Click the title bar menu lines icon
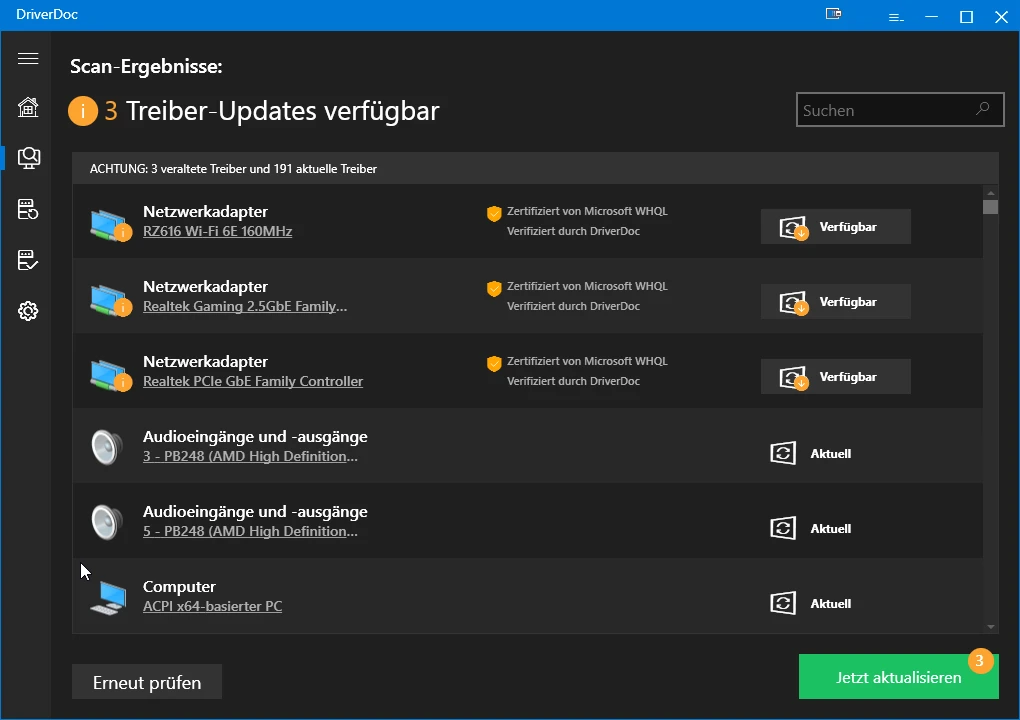 (x=896, y=17)
